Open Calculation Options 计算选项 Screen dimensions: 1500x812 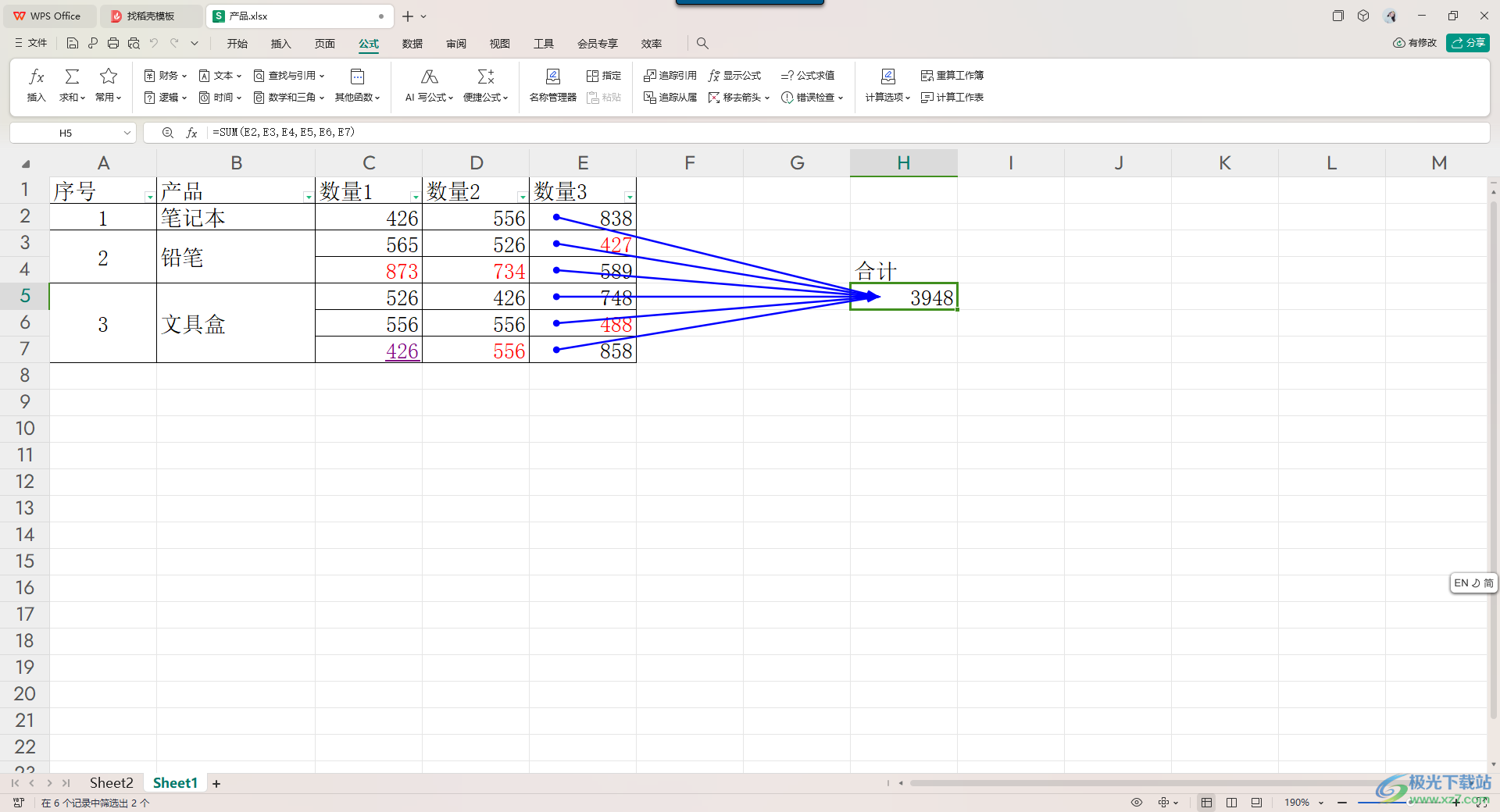pyautogui.click(x=887, y=85)
